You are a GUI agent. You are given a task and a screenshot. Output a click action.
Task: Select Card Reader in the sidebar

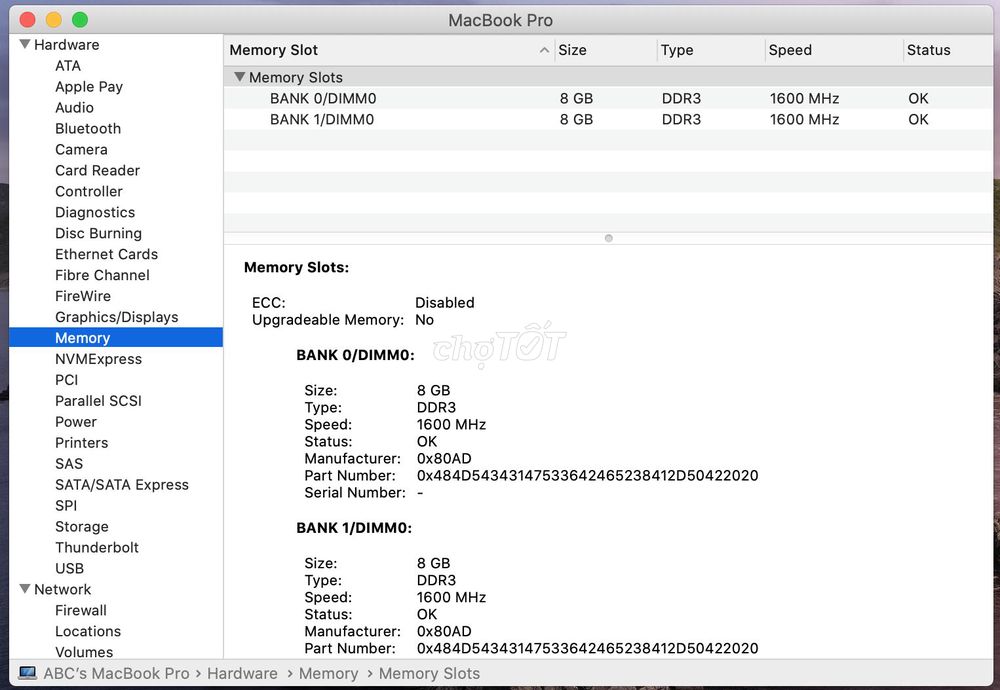coord(97,171)
